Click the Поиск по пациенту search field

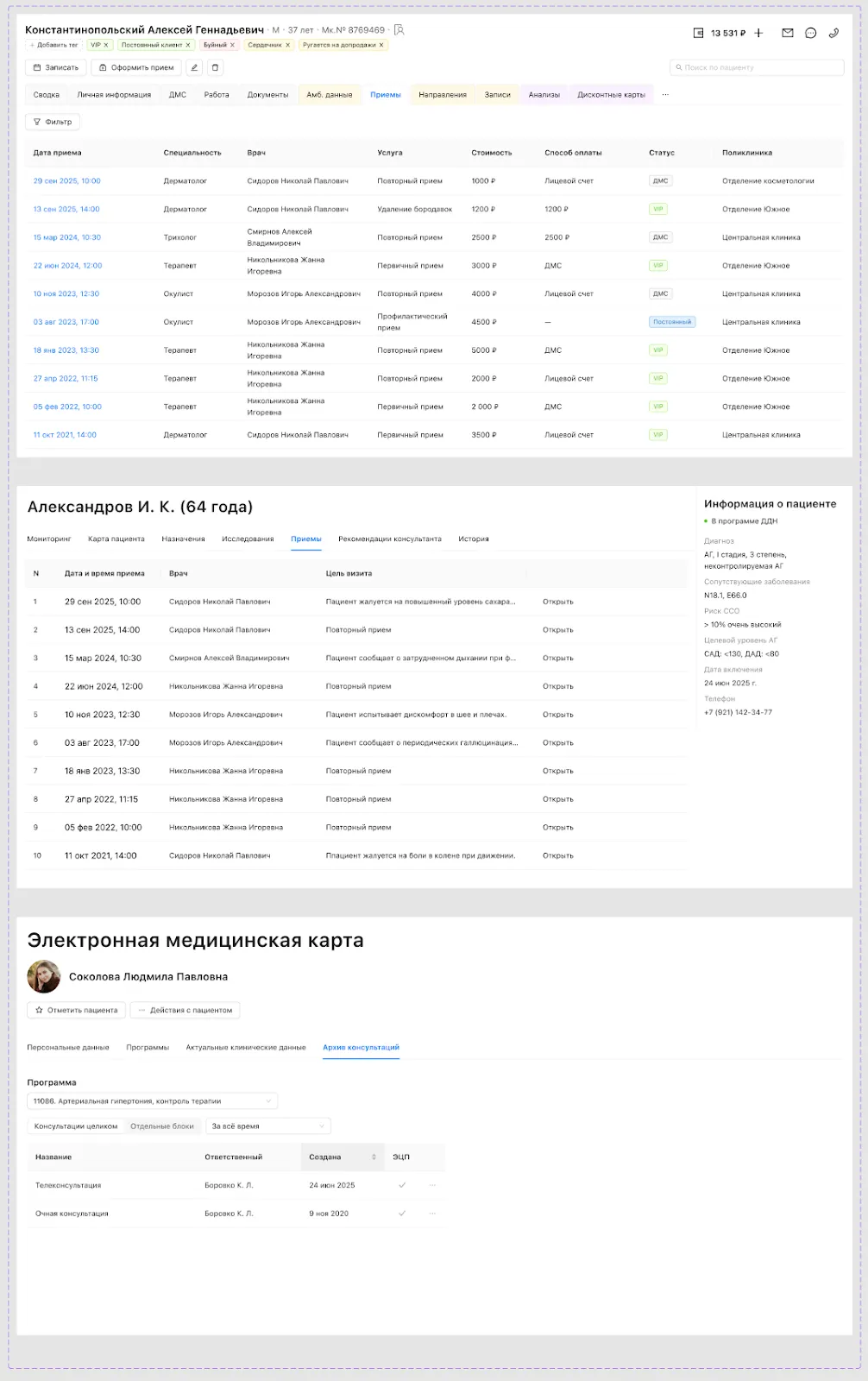coord(756,67)
